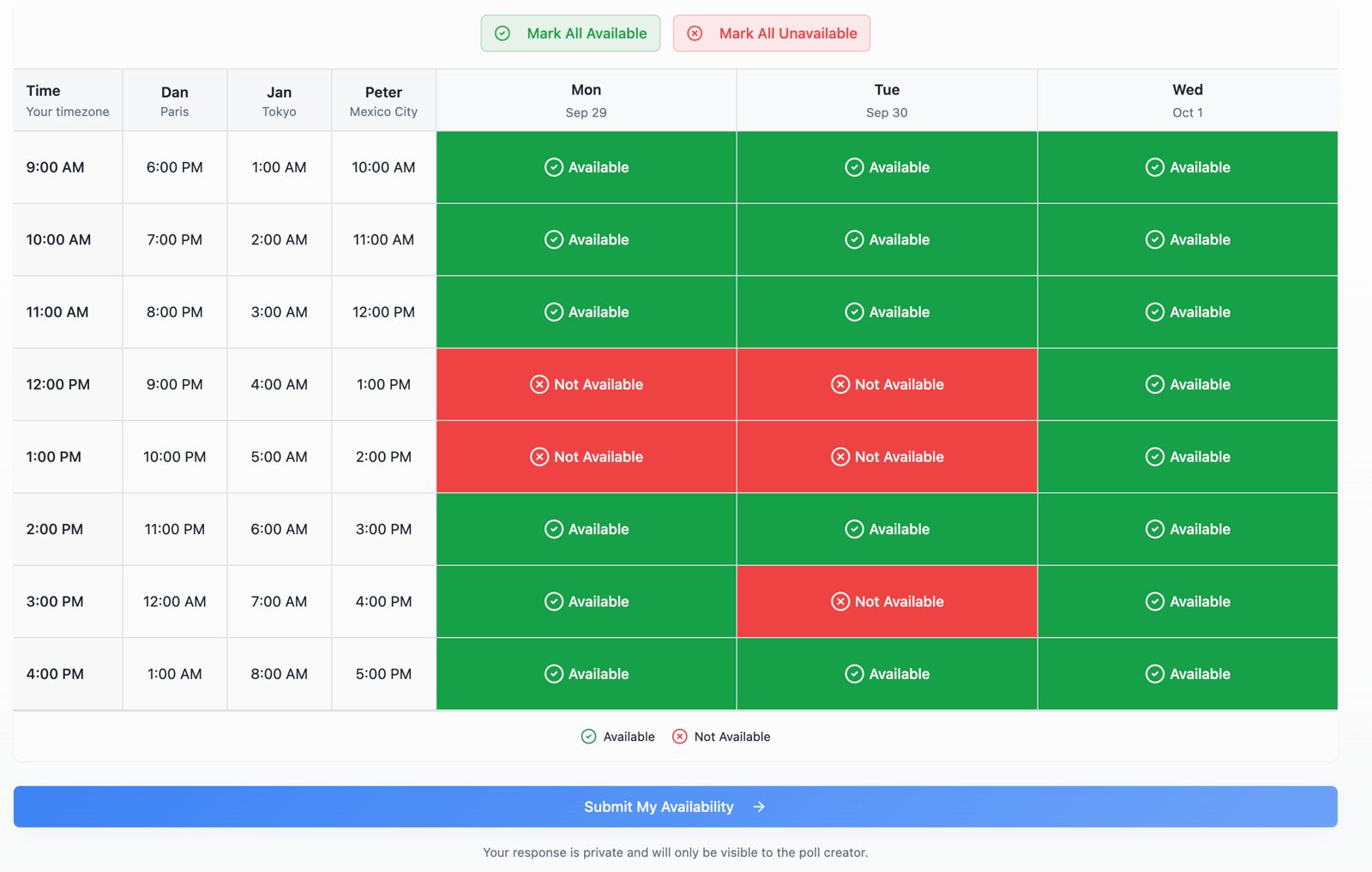1372x872 pixels.
Task: Click the red Not Available legend icon
Action: pos(680,737)
